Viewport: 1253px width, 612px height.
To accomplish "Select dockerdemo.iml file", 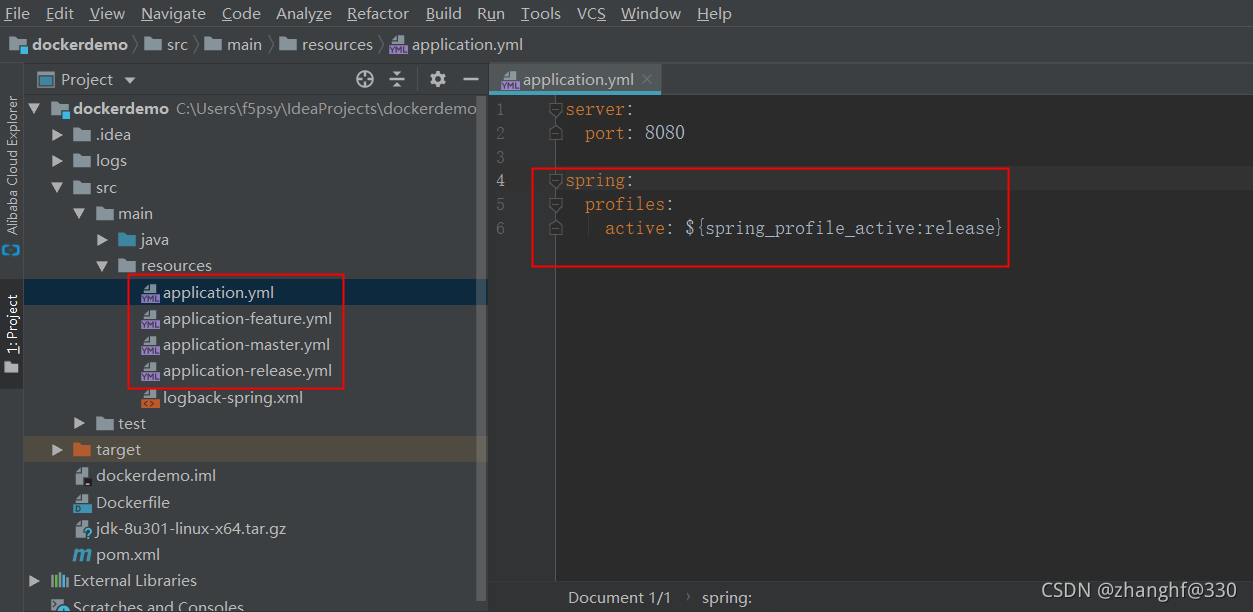I will (x=155, y=475).
